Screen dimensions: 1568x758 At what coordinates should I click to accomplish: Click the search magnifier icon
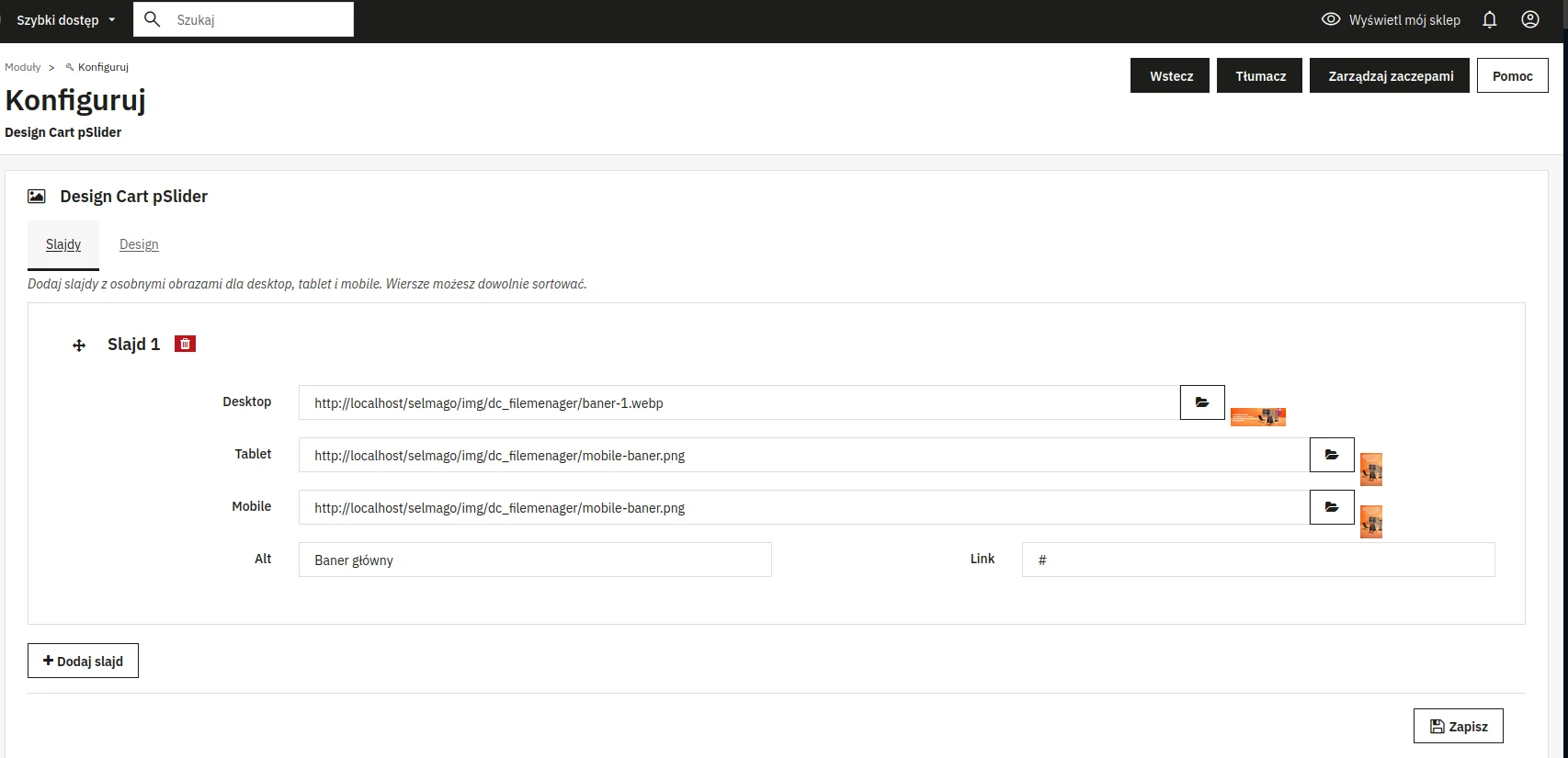point(153,19)
